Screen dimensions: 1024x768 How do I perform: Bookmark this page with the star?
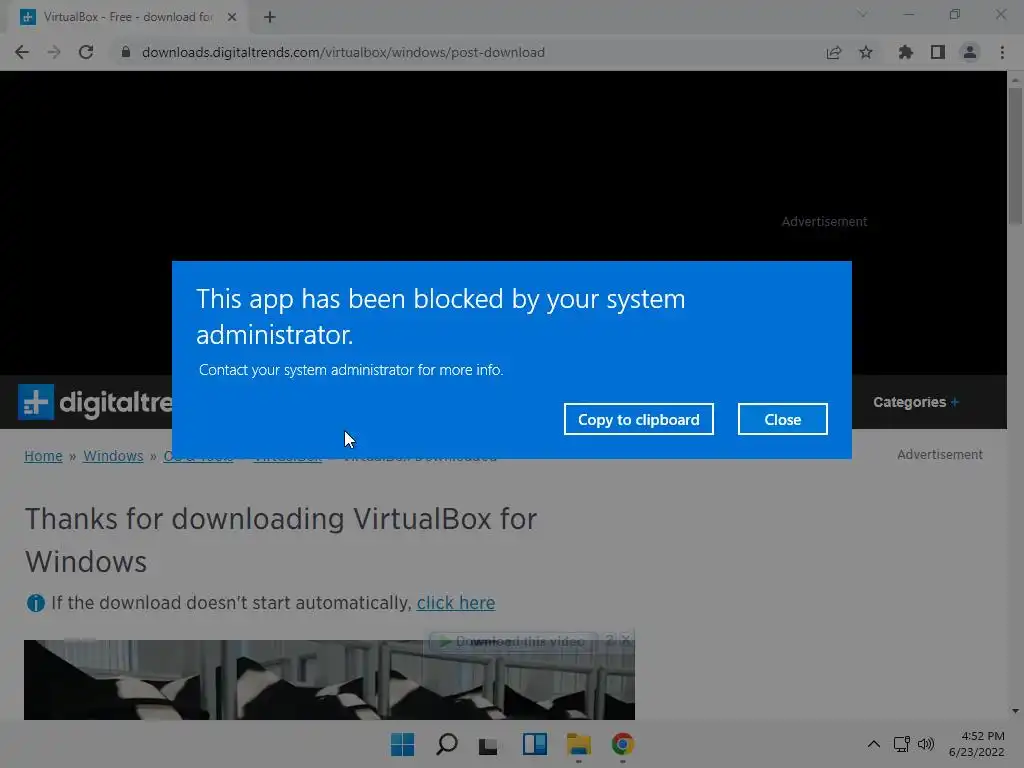(865, 52)
